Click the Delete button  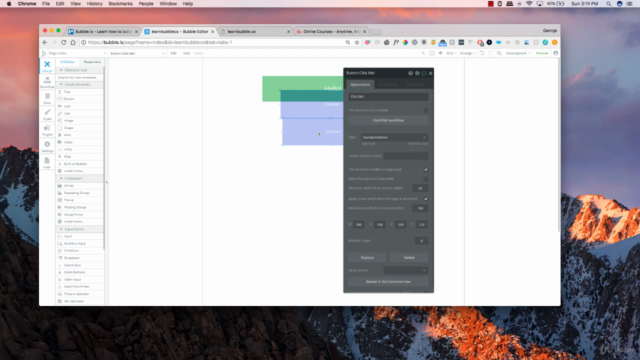[409, 258]
